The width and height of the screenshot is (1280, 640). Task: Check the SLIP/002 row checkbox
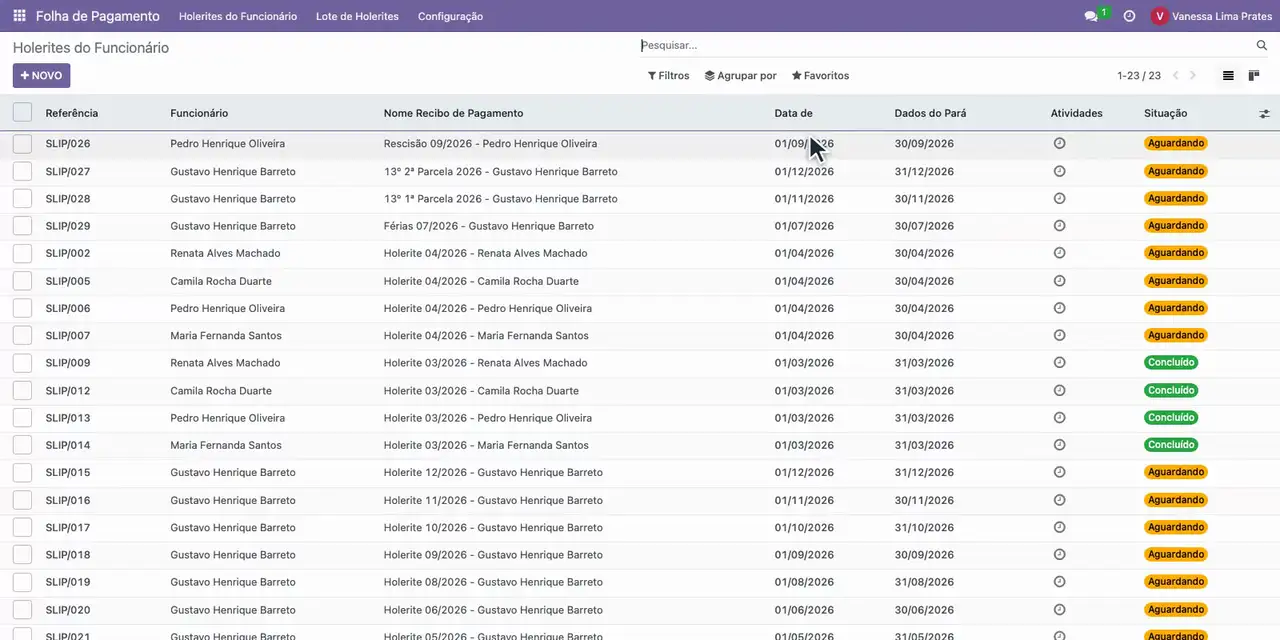point(22,254)
